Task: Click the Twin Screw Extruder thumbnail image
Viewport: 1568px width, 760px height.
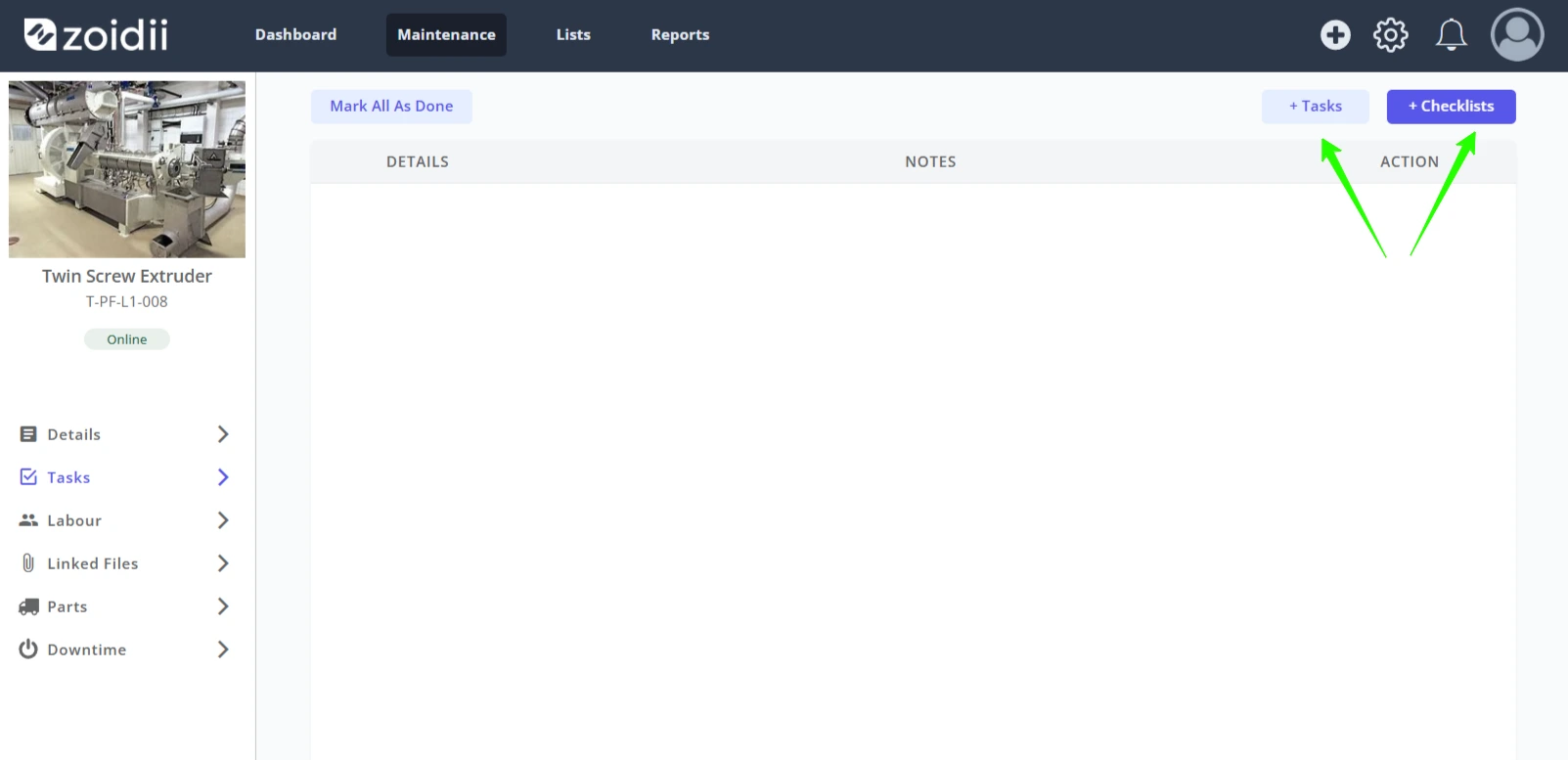Action: pyautogui.click(x=127, y=169)
